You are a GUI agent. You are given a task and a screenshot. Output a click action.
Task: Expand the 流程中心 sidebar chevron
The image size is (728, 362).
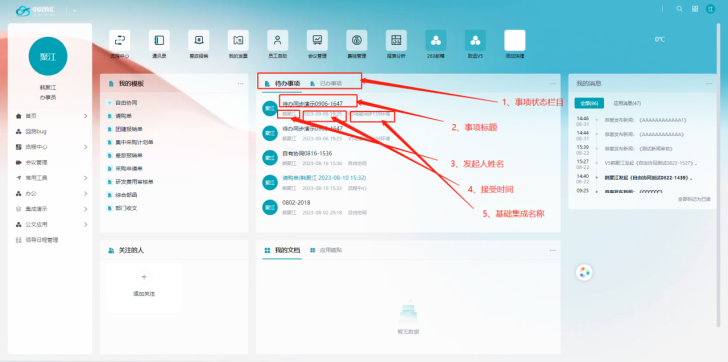(85, 147)
